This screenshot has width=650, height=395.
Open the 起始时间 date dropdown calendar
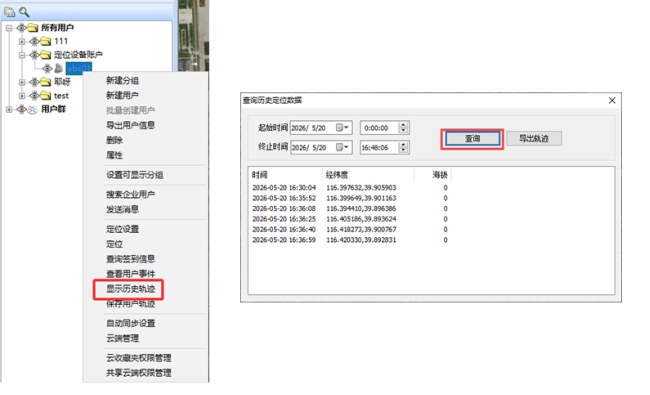pos(342,128)
